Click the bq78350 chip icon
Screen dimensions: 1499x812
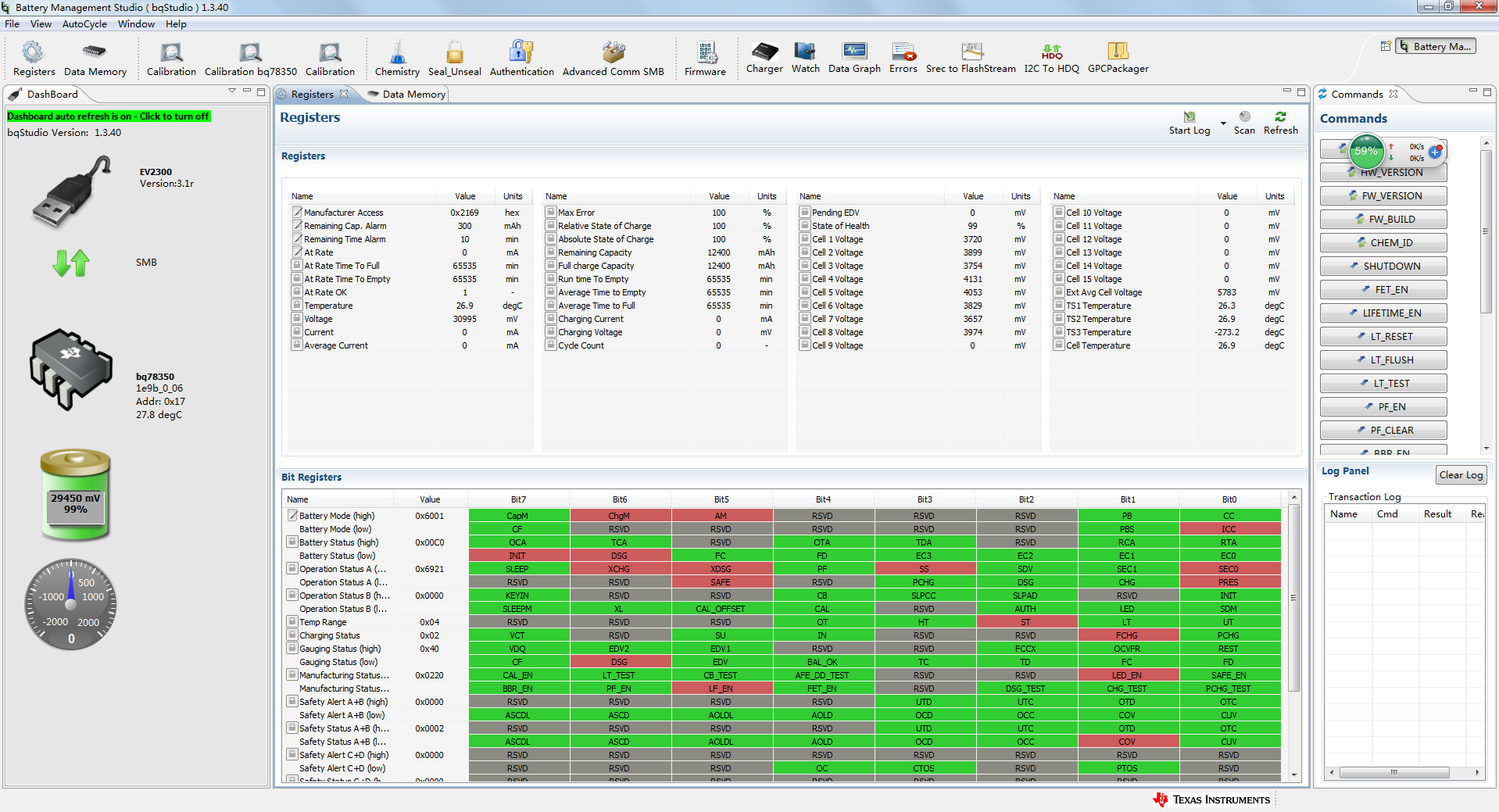point(70,369)
